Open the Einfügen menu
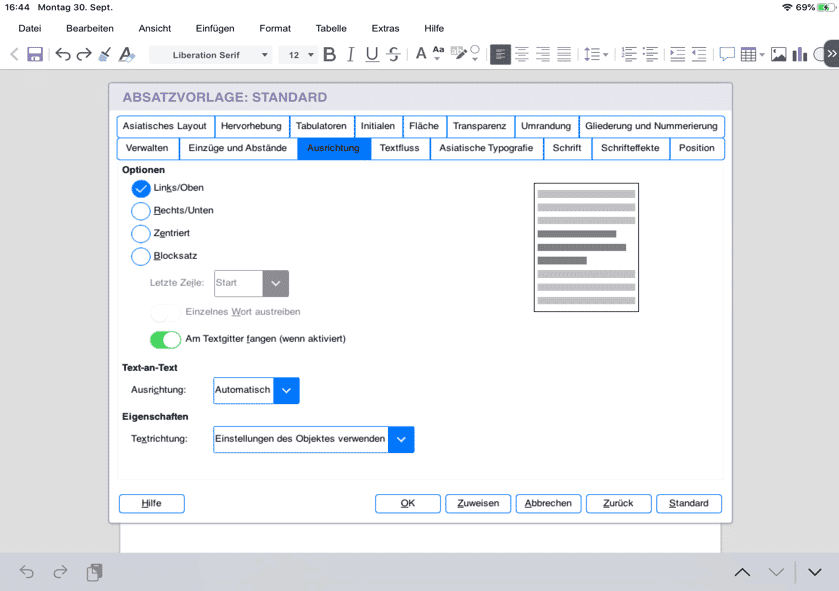The width and height of the screenshot is (839, 591). coord(216,28)
